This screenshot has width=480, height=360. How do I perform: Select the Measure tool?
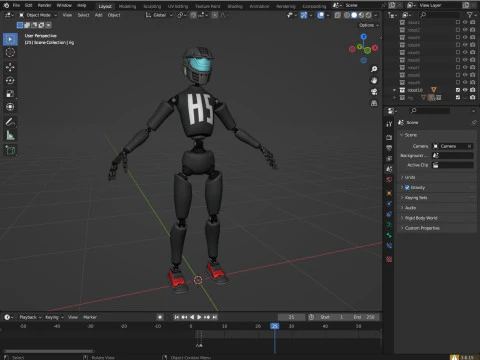(10, 135)
